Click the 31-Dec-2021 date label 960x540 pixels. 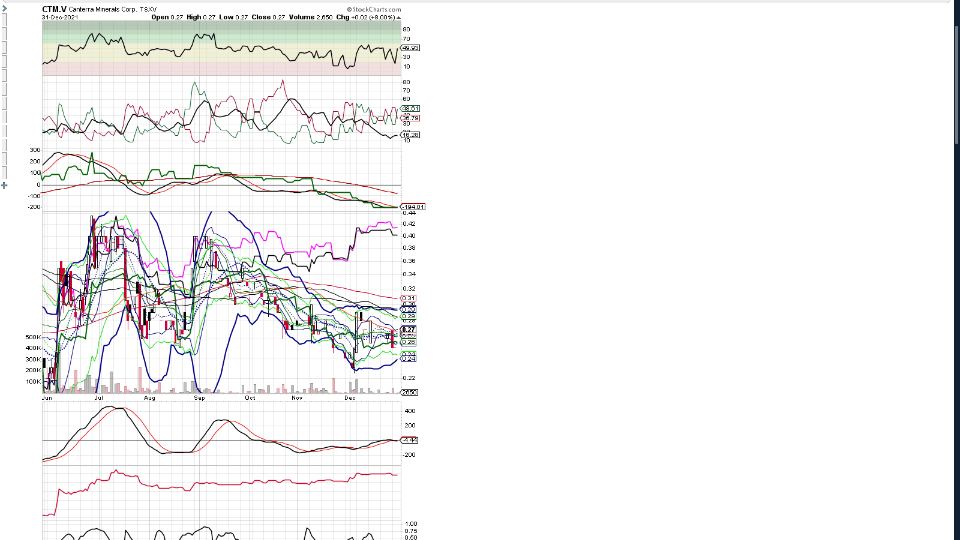[60, 18]
